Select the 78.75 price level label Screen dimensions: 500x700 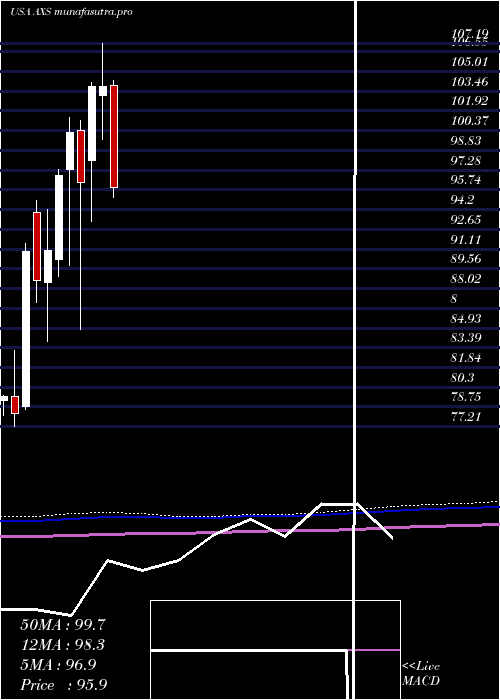tap(466, 397)
